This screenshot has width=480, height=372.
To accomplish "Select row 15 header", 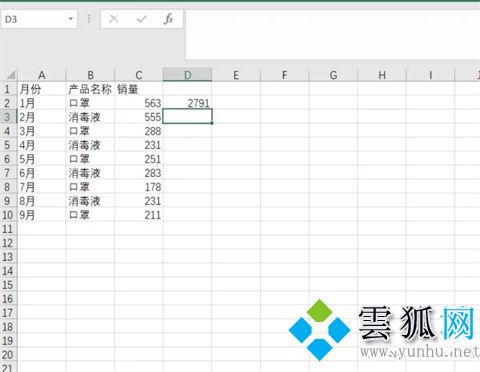I will pos(8,285).
